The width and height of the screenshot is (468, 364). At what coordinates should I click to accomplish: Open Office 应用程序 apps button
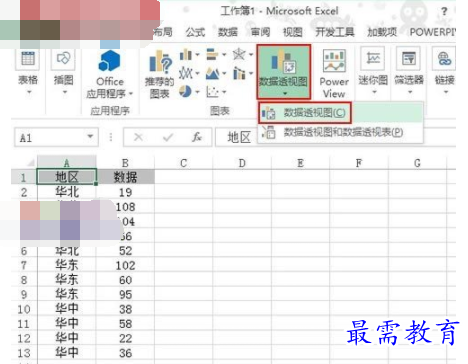pyautogui.click(x=109, y=73)
